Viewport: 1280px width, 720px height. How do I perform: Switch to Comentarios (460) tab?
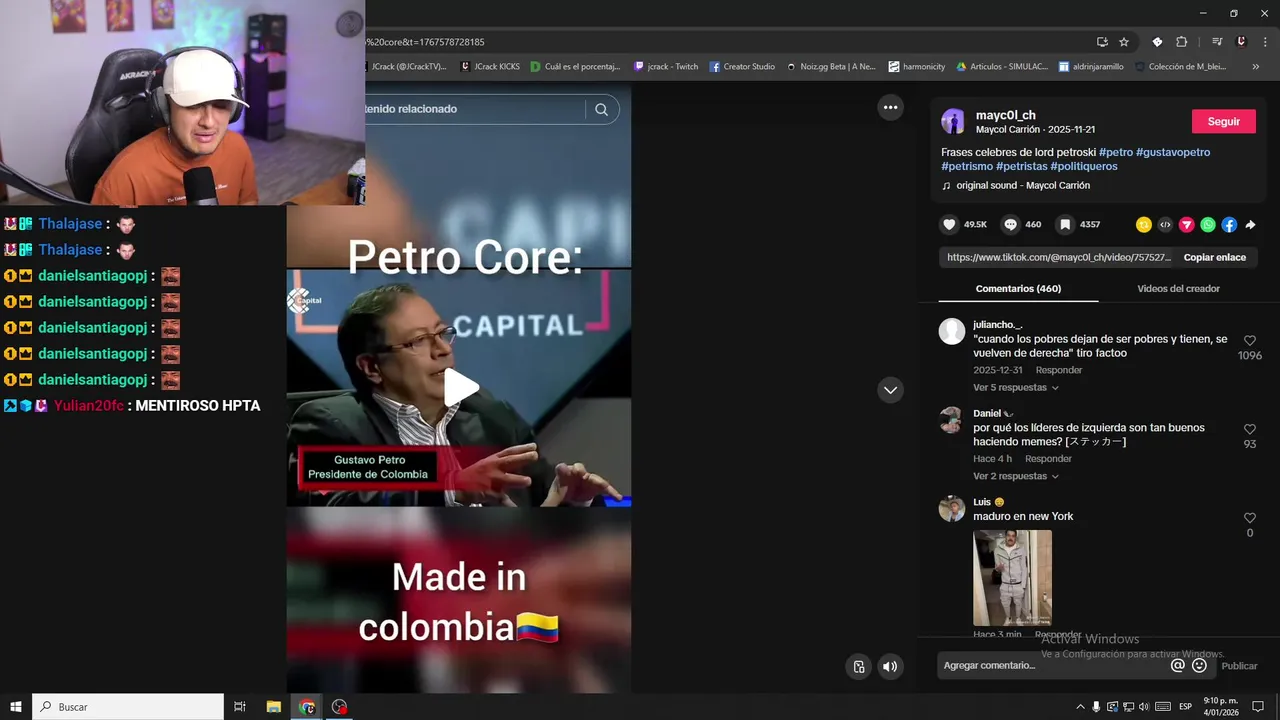coord(1018,289)
